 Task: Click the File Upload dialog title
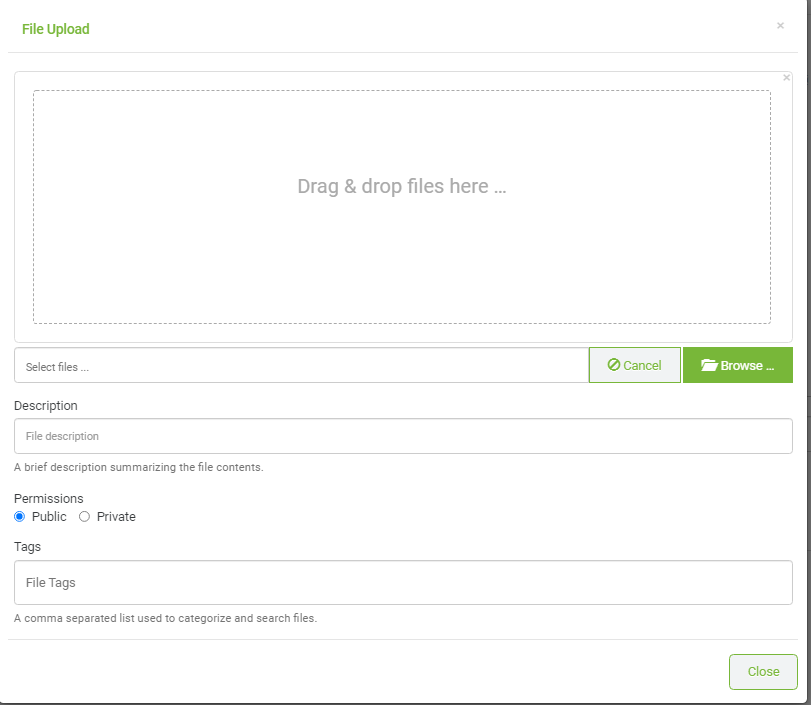pos(56,29)
